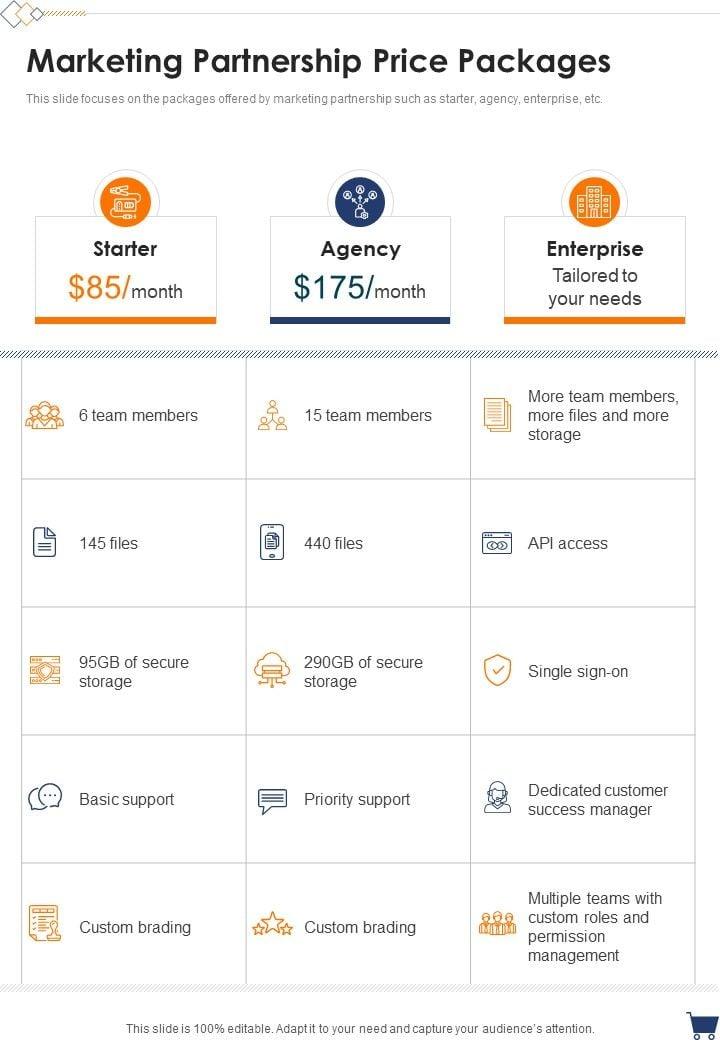Click the shopping cart icon
Image resolution: width=720 pixels, height=1040 pixels.
click(x=703, y=1025)
